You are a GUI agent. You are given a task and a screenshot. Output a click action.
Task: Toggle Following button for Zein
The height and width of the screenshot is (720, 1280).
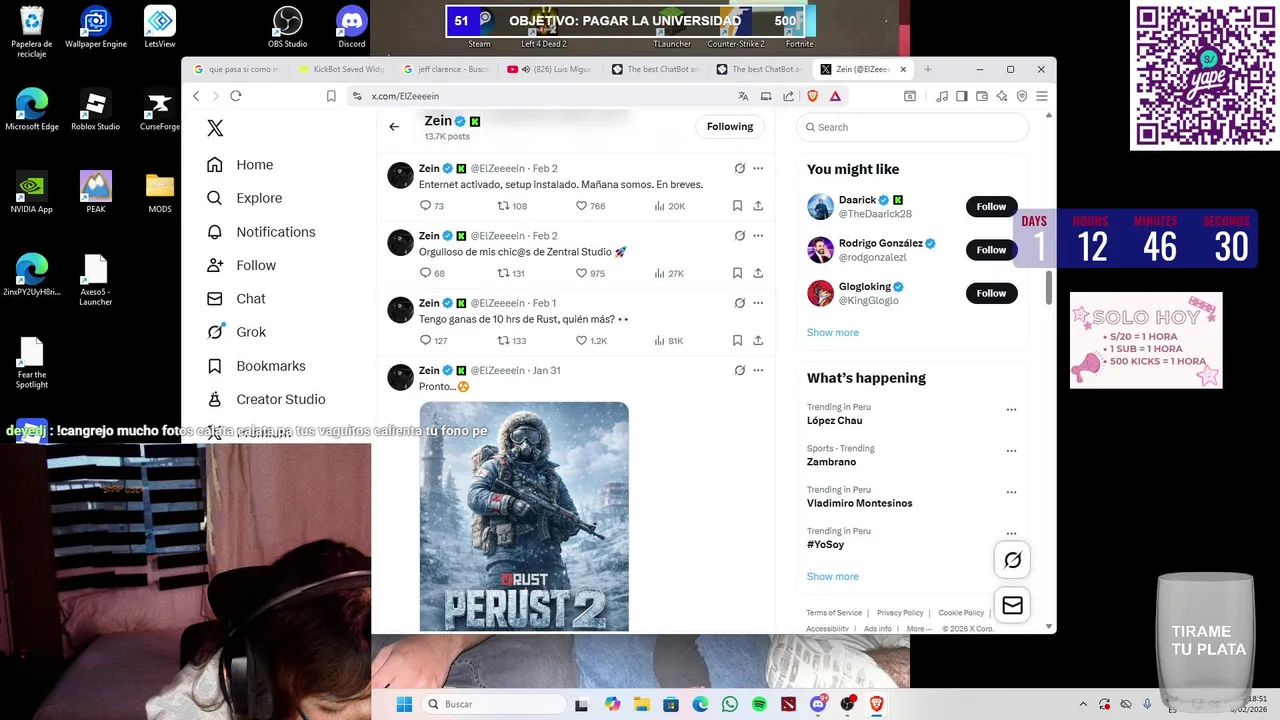tap(730, 127)
